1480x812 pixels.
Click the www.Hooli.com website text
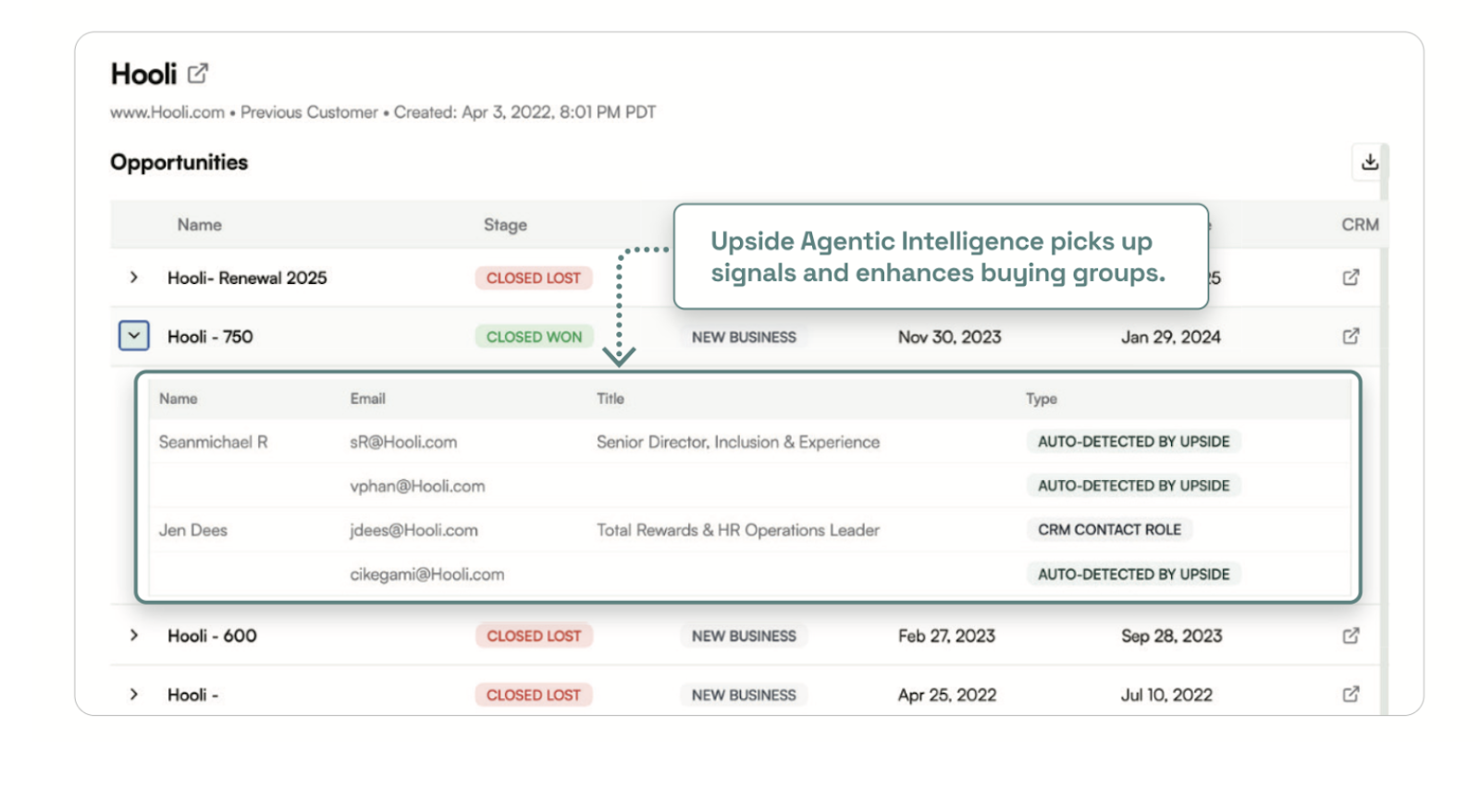167,113
